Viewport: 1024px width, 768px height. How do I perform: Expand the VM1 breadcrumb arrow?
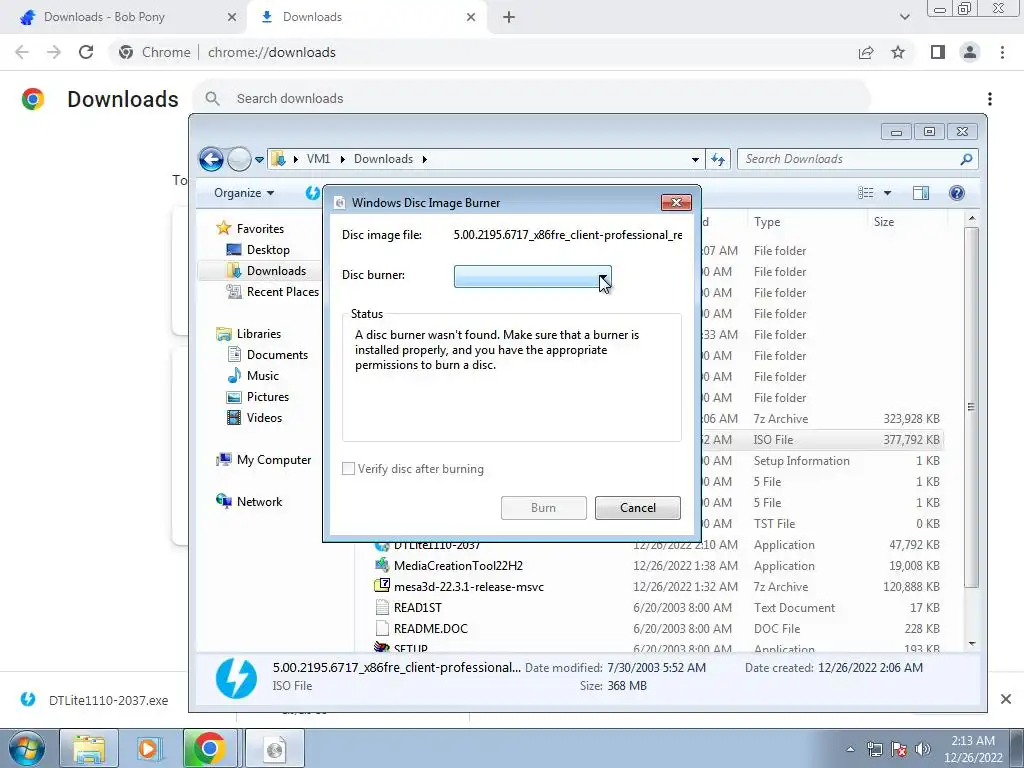342,159
